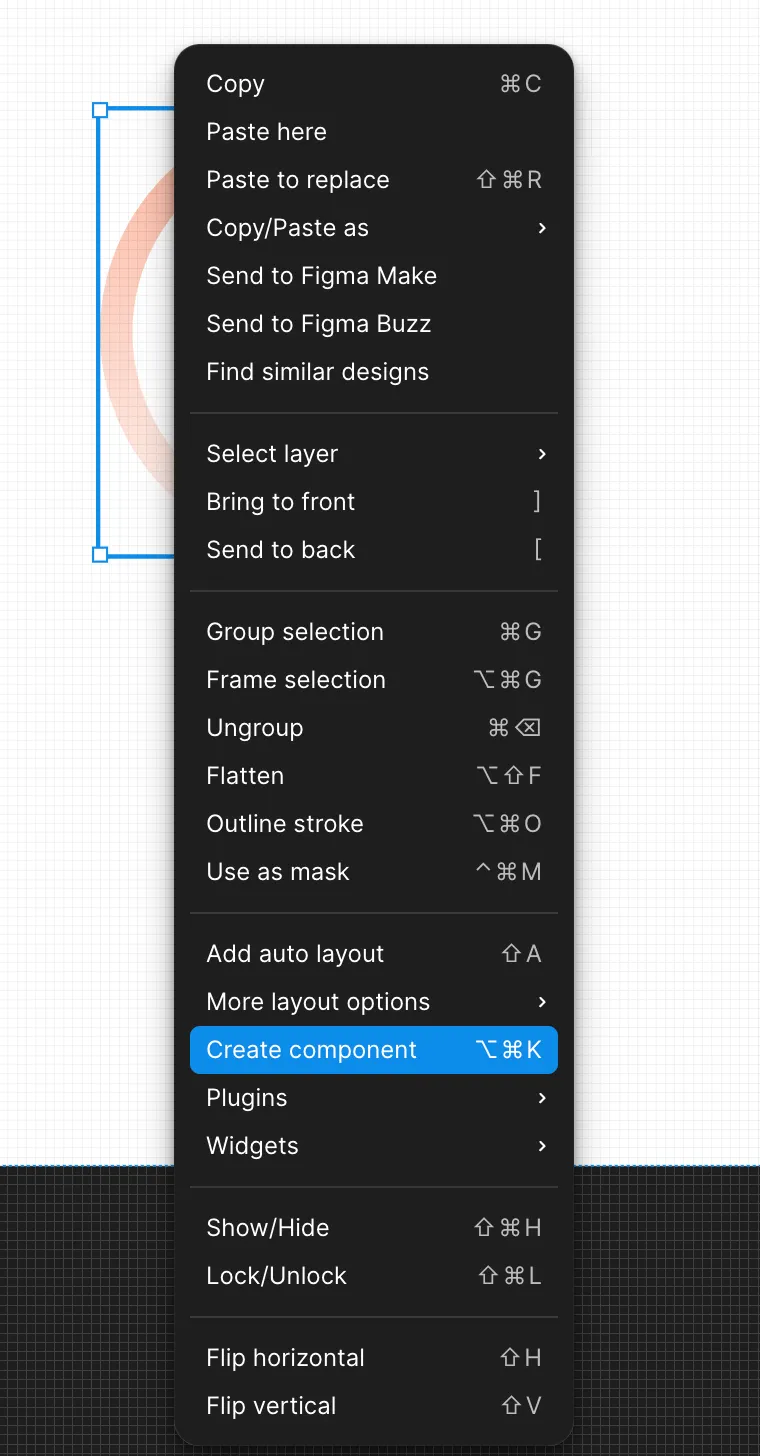Click Create component menu item
Viewport: 760px width, 1456px height.
click(373, 1050)
